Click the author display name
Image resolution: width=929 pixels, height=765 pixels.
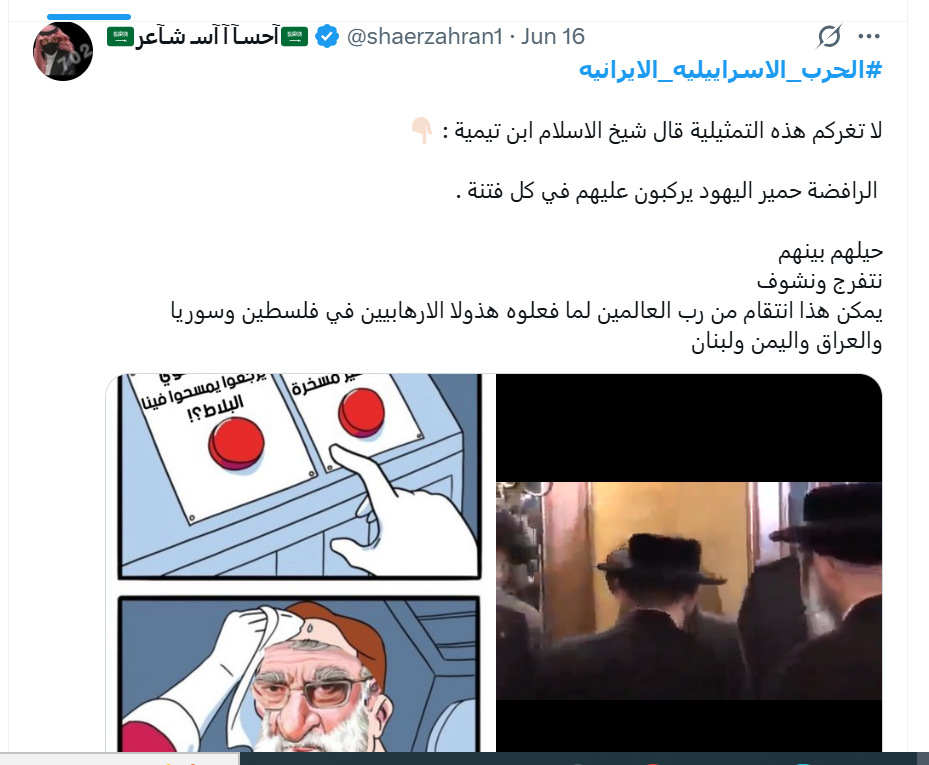(x=207, y=37)
